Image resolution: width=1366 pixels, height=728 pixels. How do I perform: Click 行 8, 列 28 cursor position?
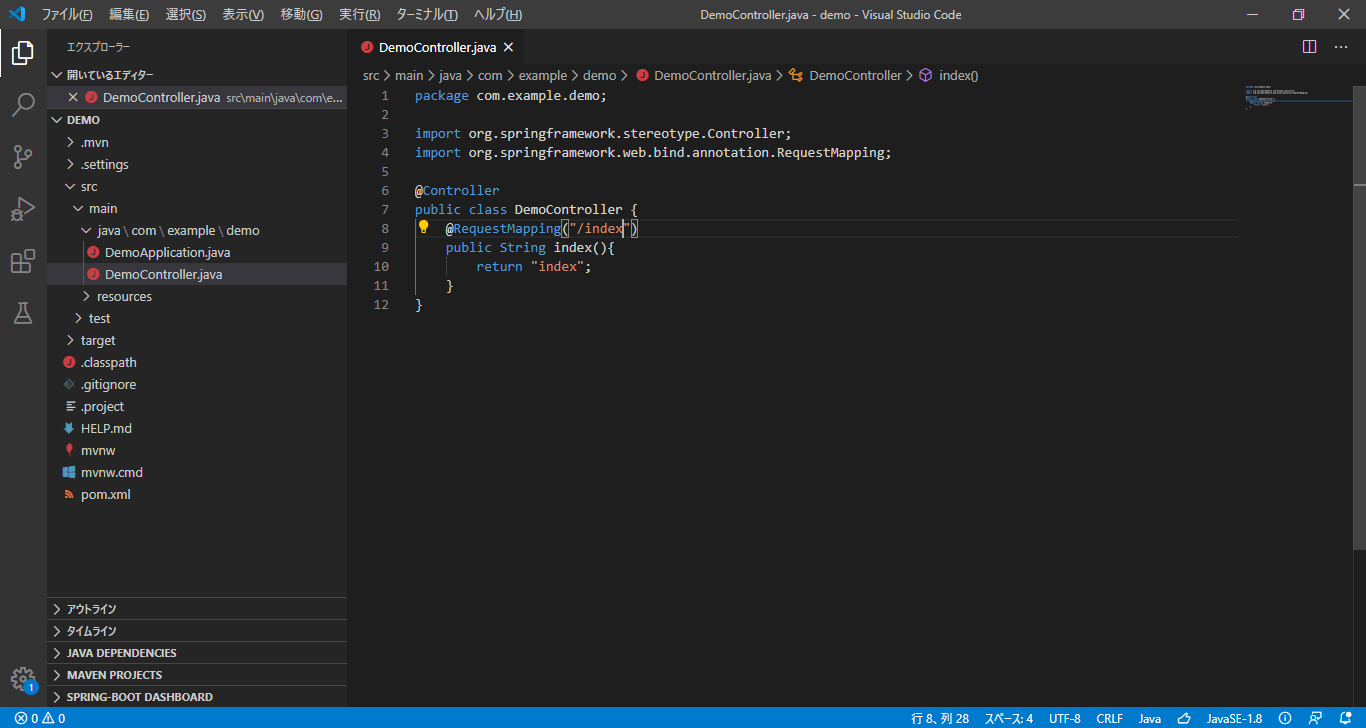point(940,718)
